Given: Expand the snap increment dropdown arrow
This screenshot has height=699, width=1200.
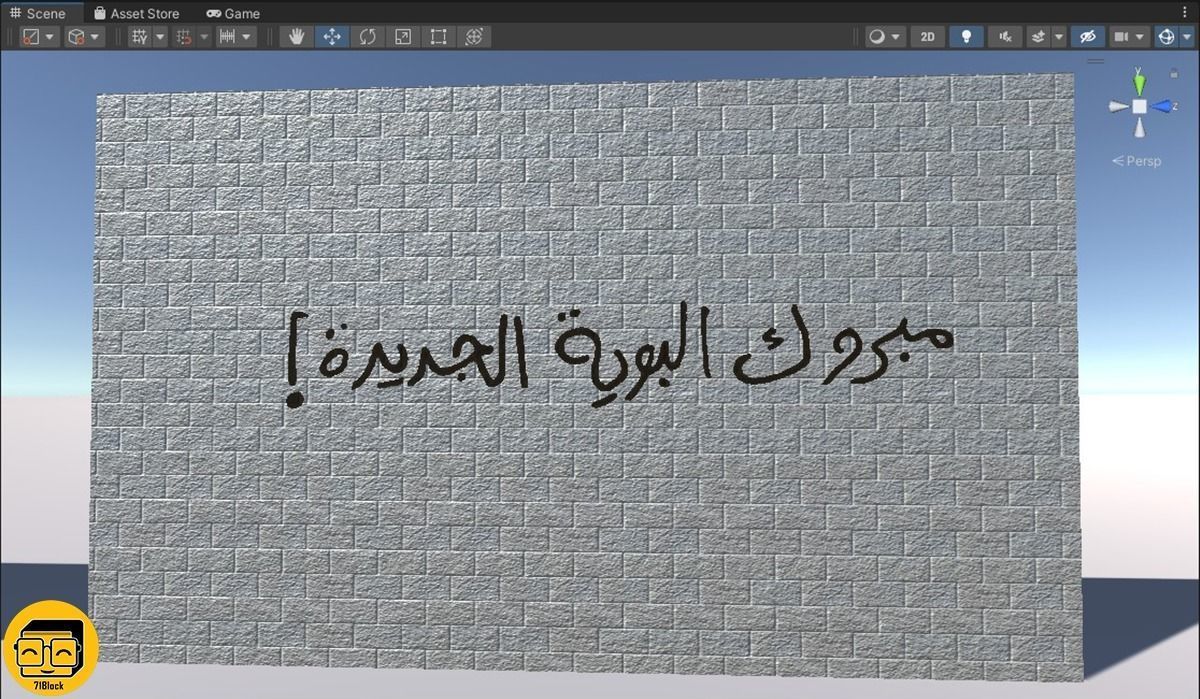Looking at the screenshot, I should point(247,37).
